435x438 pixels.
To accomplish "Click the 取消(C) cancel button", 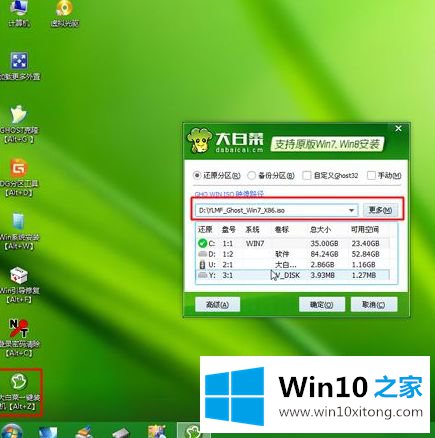I will [x=374, y=305].
